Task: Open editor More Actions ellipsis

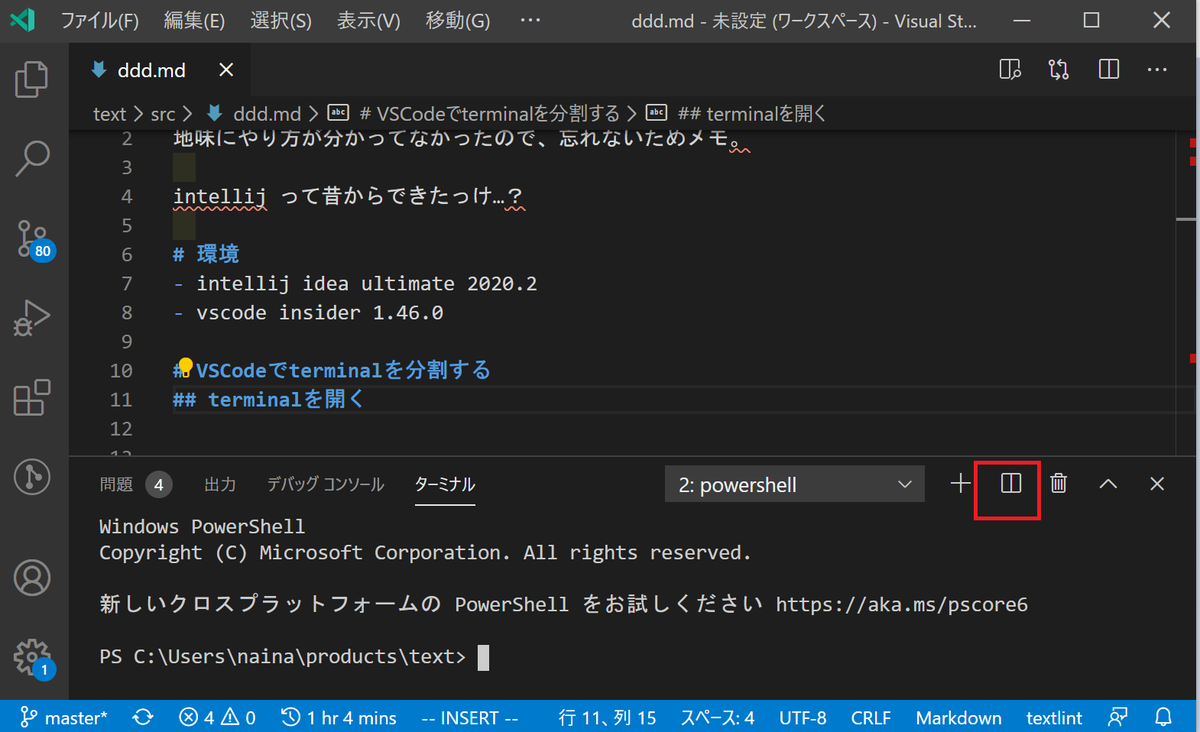Action: point(1157,70)
